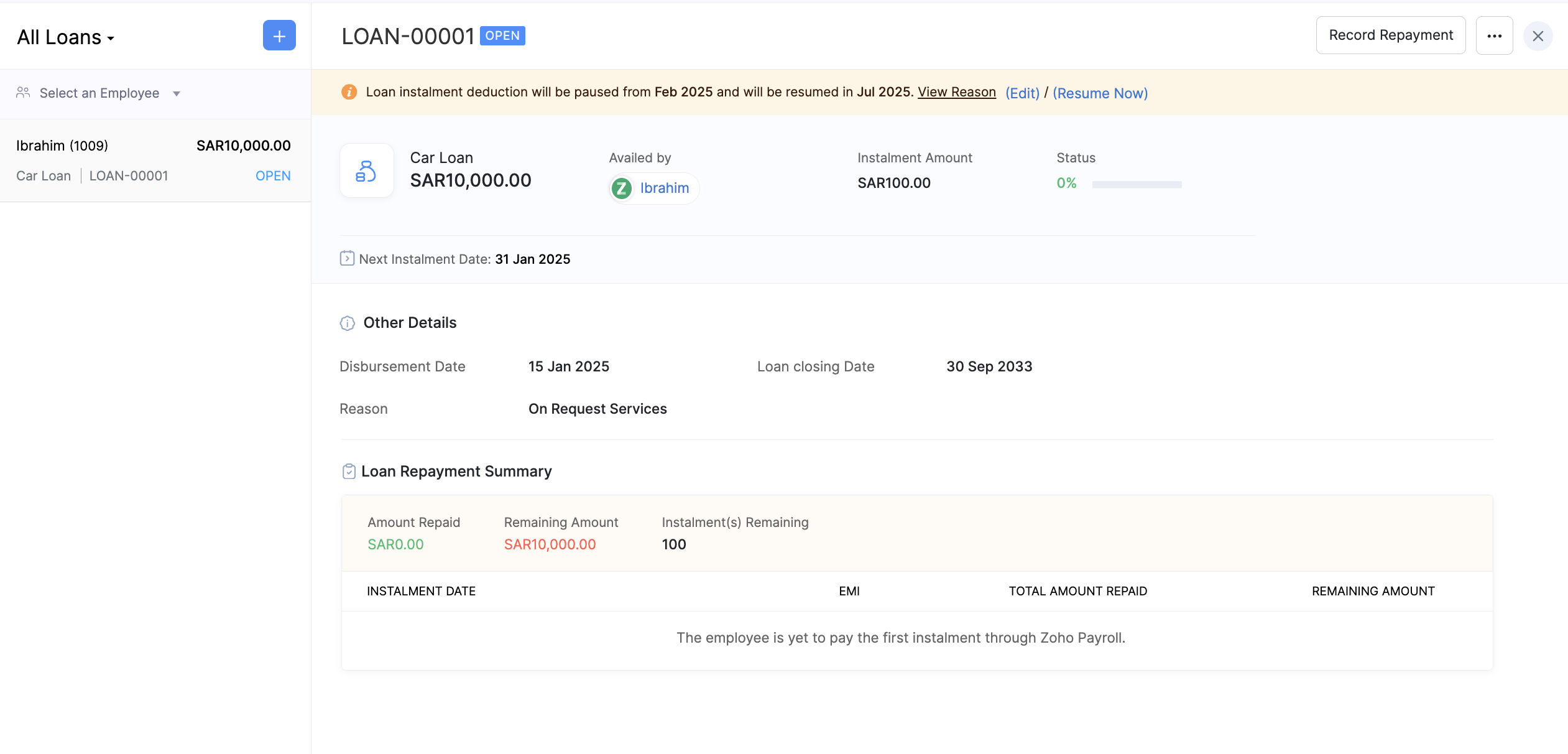Select the Ibrahim (1009) loan list item
Image resolution: width=1568 pixels, height=754 pixels.
(154, 161)
